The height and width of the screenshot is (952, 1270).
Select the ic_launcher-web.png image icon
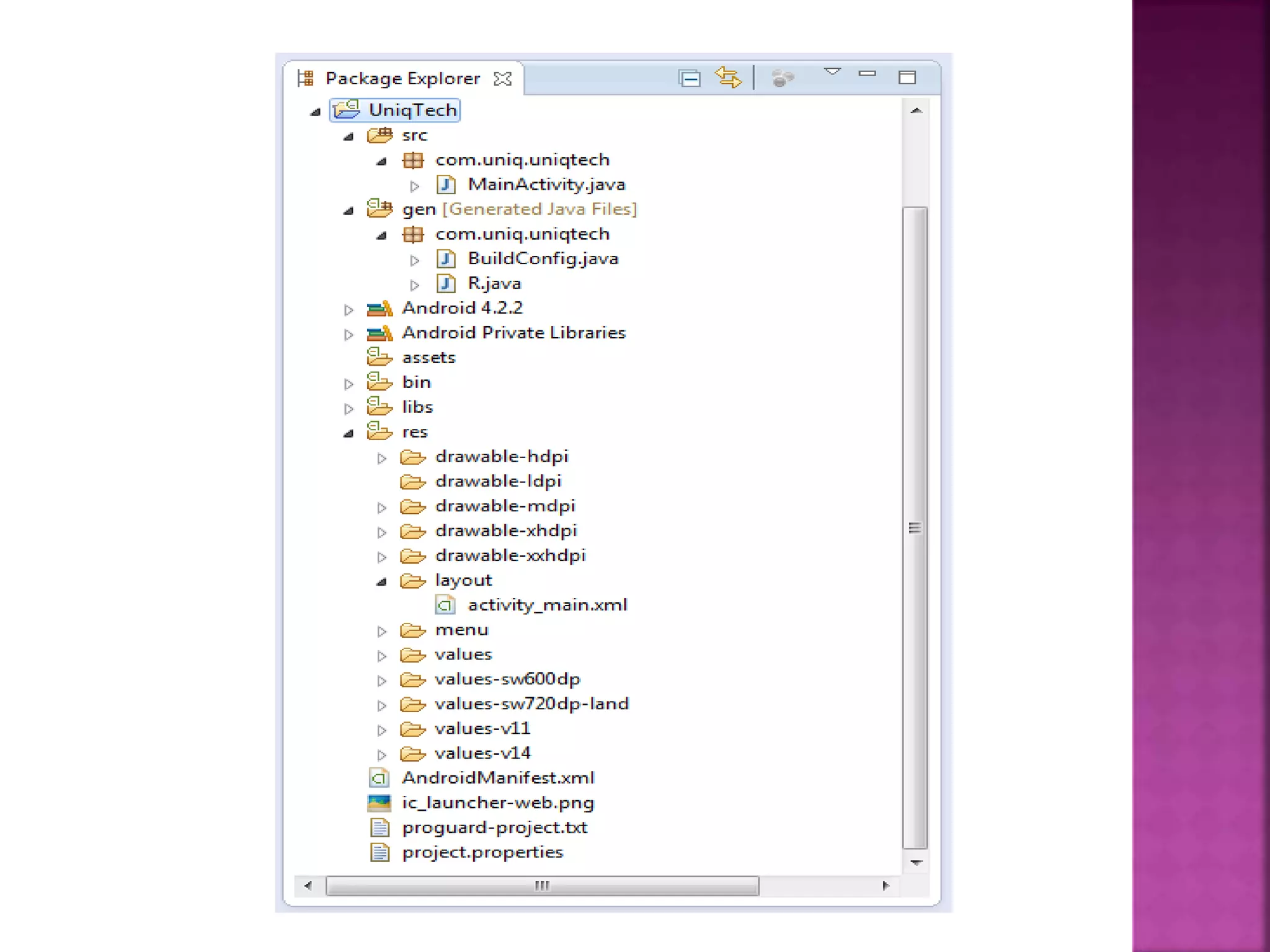380,803
